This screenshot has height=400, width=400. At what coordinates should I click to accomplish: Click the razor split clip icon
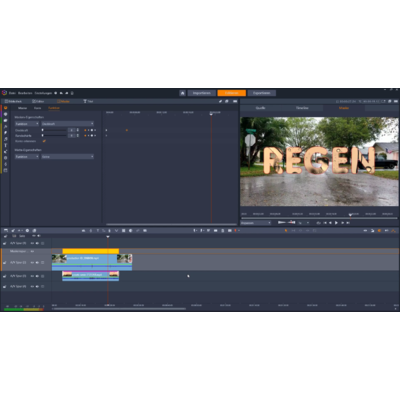(104, 231)
